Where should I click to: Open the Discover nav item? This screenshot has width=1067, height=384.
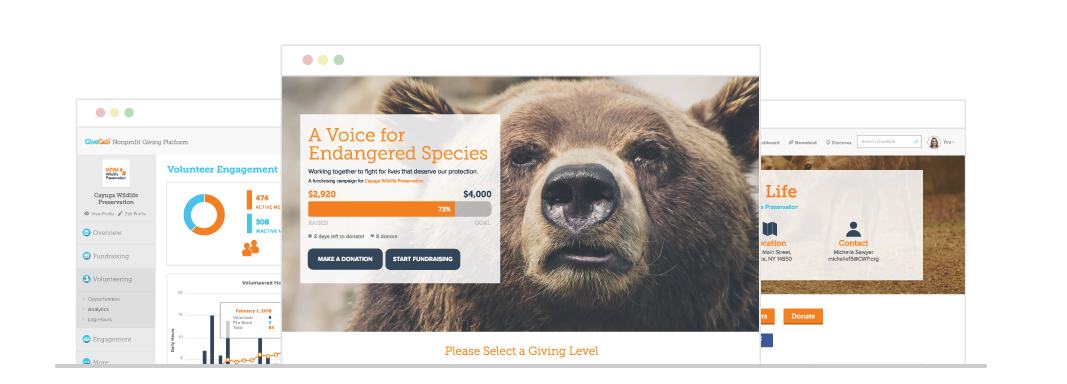pos(838,142)
